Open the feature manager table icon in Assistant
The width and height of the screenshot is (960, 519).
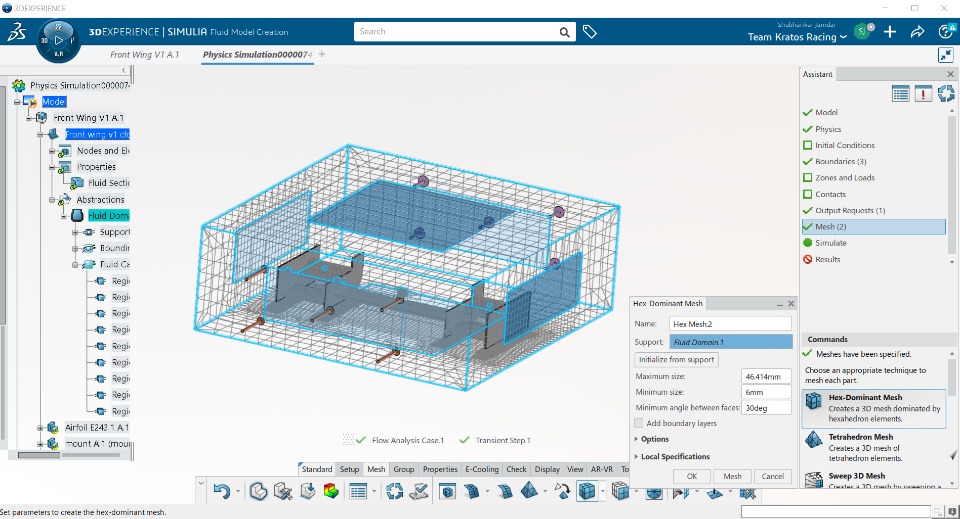click(901, 94)
